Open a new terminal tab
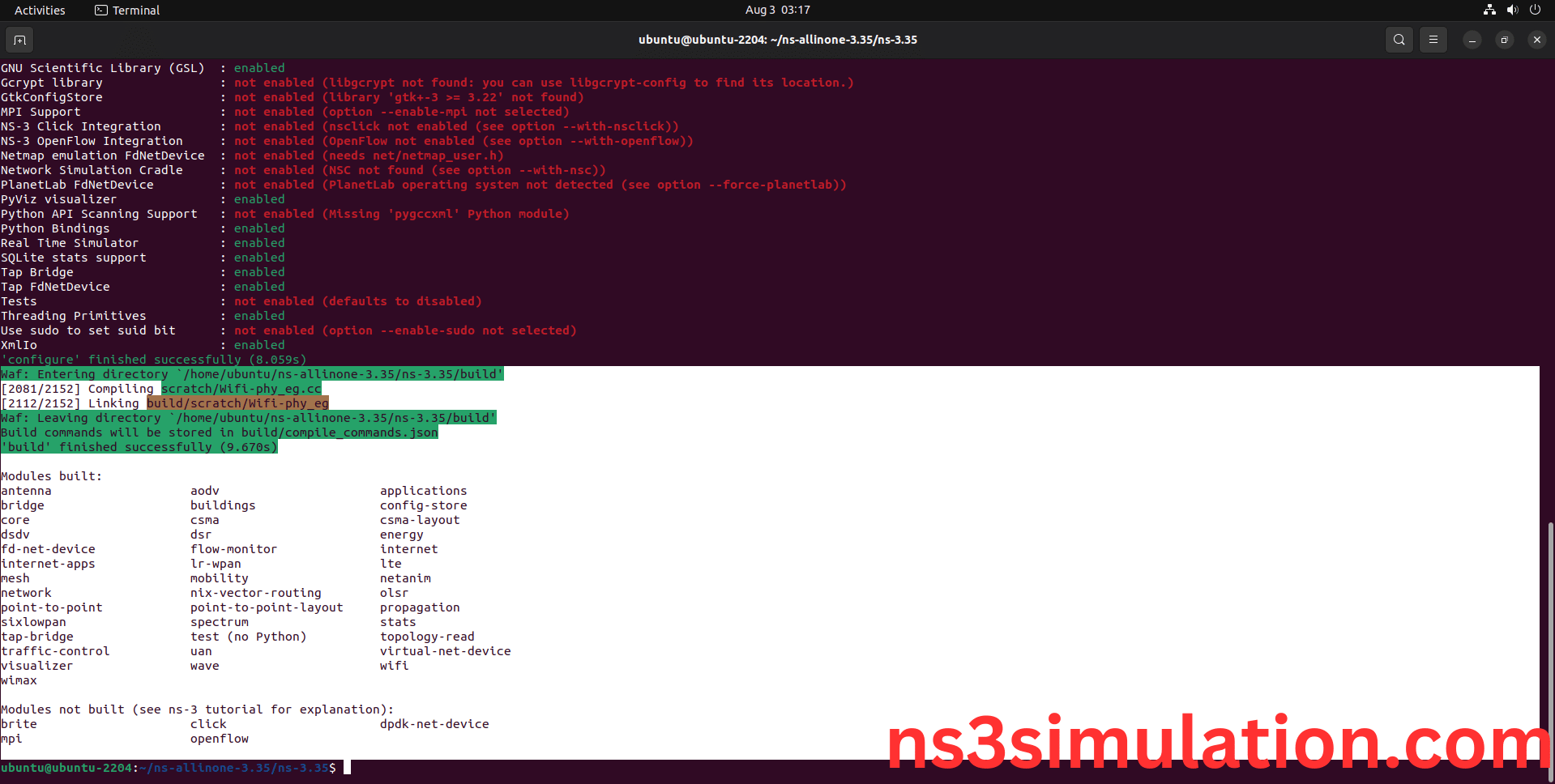 click(19, 40)
